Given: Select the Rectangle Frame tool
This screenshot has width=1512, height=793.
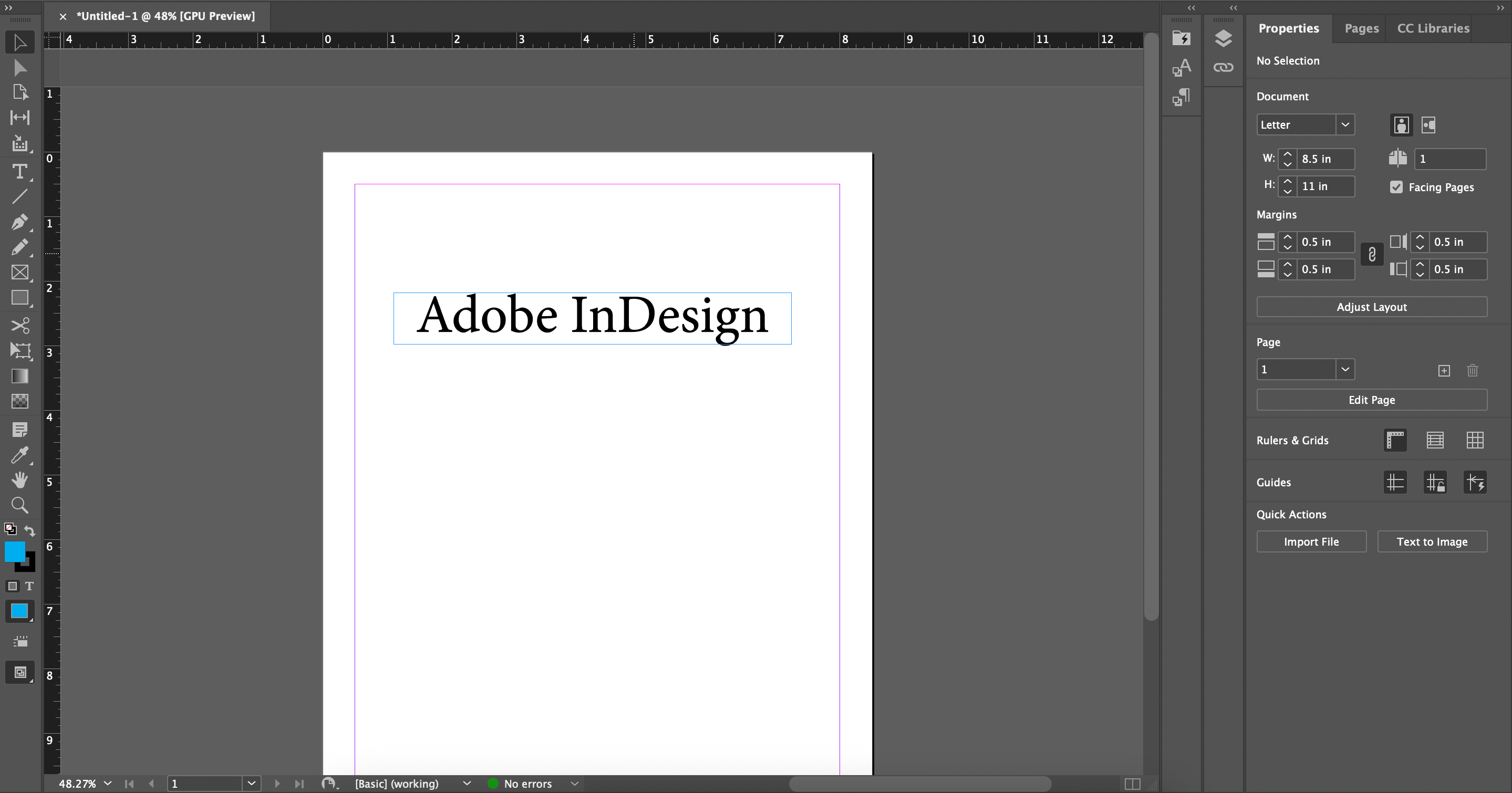Looking at the screenshot, I should [19, 272].
